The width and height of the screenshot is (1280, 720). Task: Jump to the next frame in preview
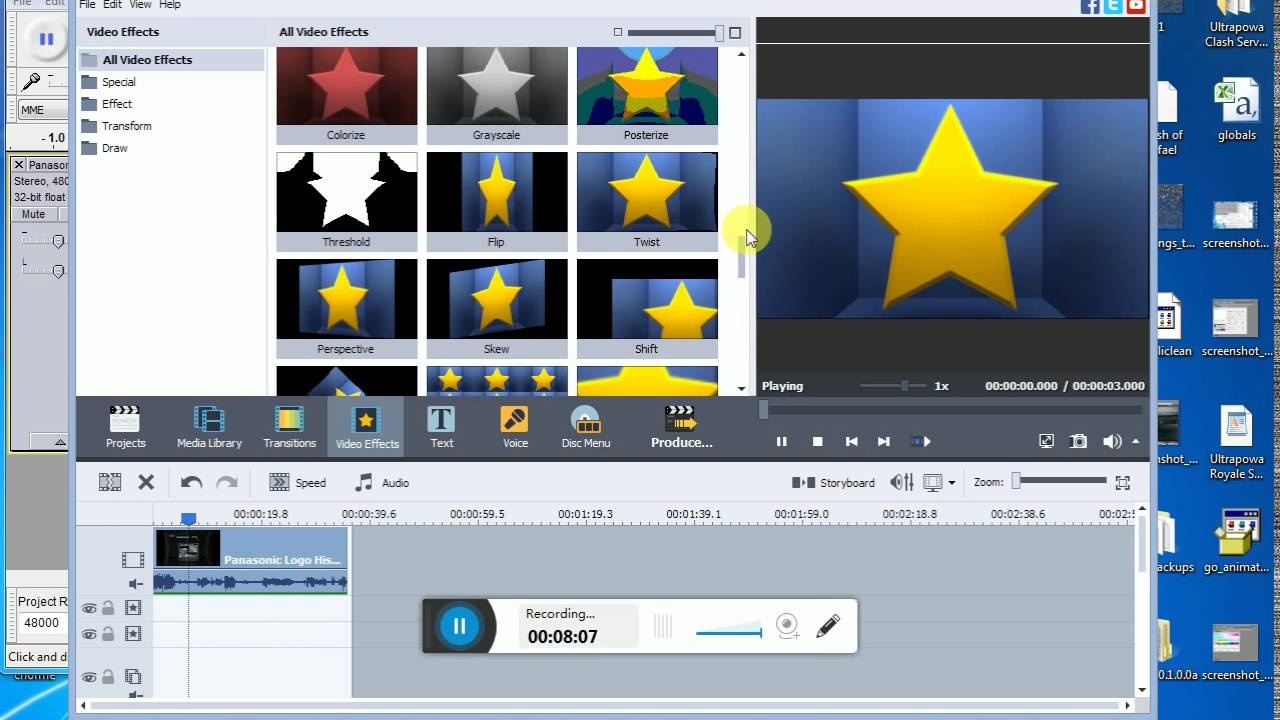pos(884,441)
